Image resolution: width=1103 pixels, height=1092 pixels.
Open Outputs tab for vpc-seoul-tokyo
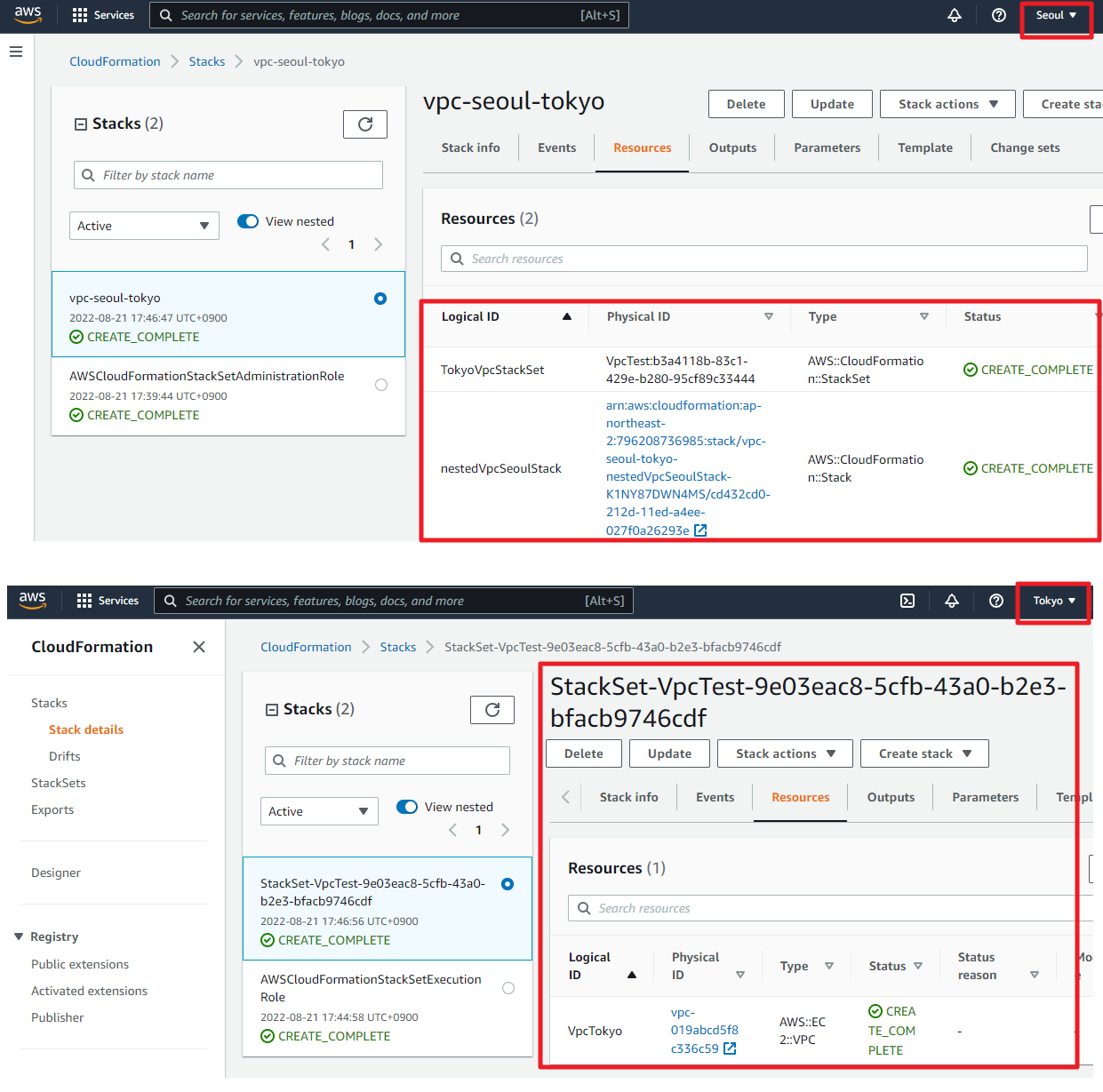click(732, 147)
